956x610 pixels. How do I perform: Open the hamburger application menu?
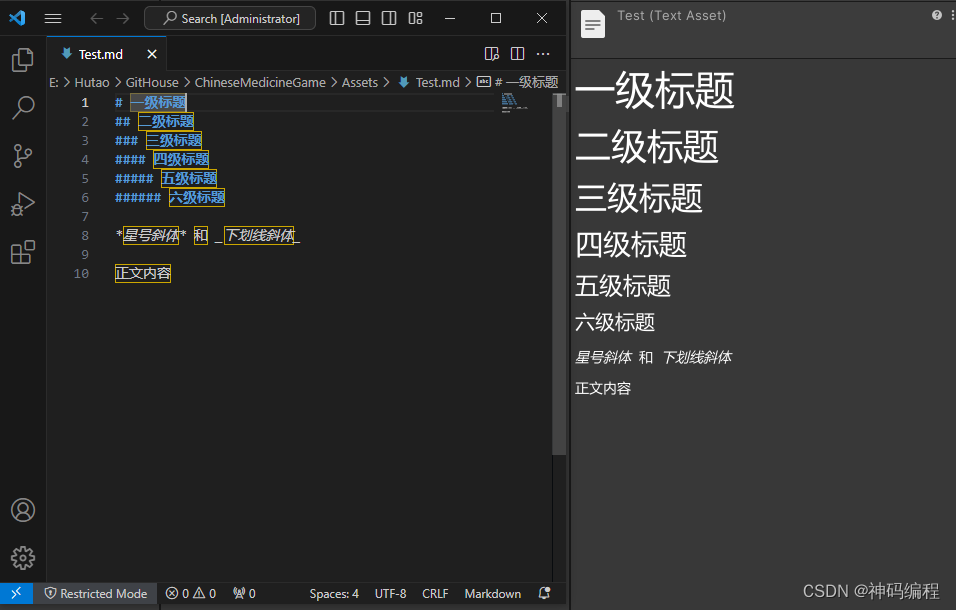(x=53, y=18)
